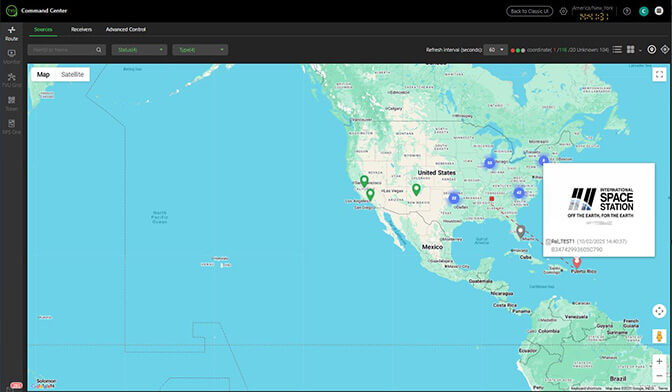Expand the arrow beside grid view
Screen dimensions: 672x392
(640, 51)
